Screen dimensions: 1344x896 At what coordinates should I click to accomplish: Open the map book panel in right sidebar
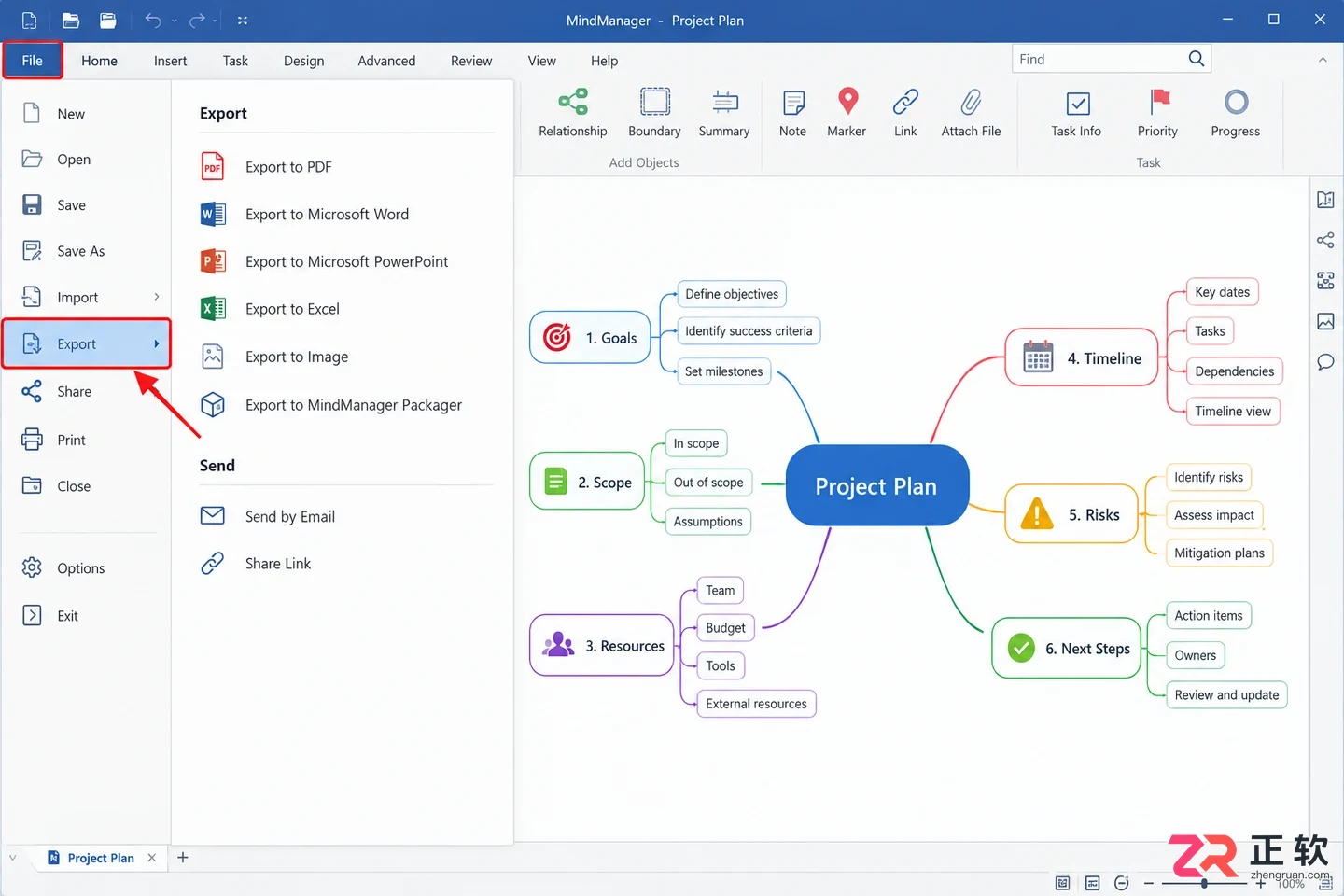click(x=1325, y=200)
